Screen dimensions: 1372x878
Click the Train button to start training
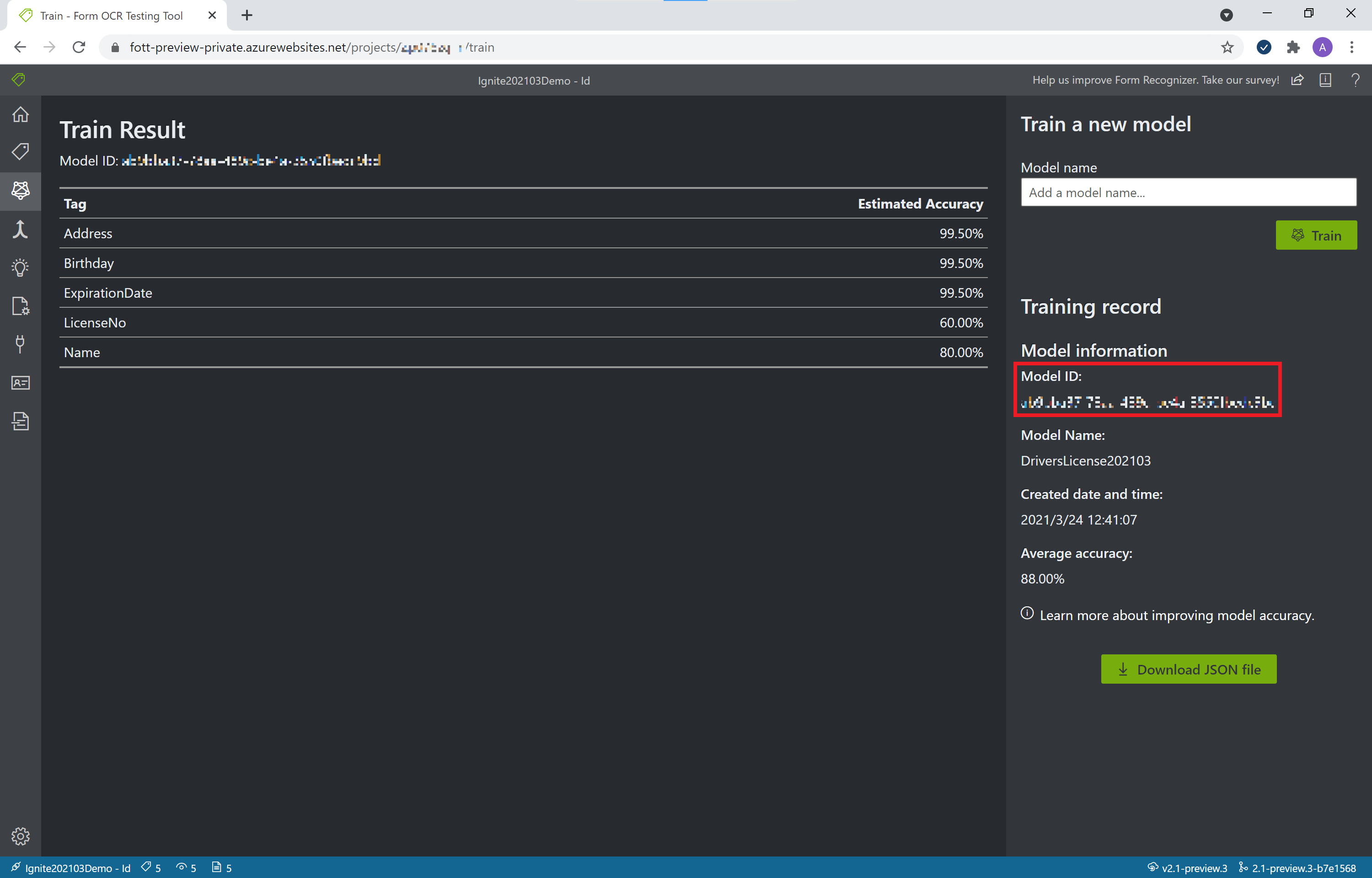[1315, 235]
